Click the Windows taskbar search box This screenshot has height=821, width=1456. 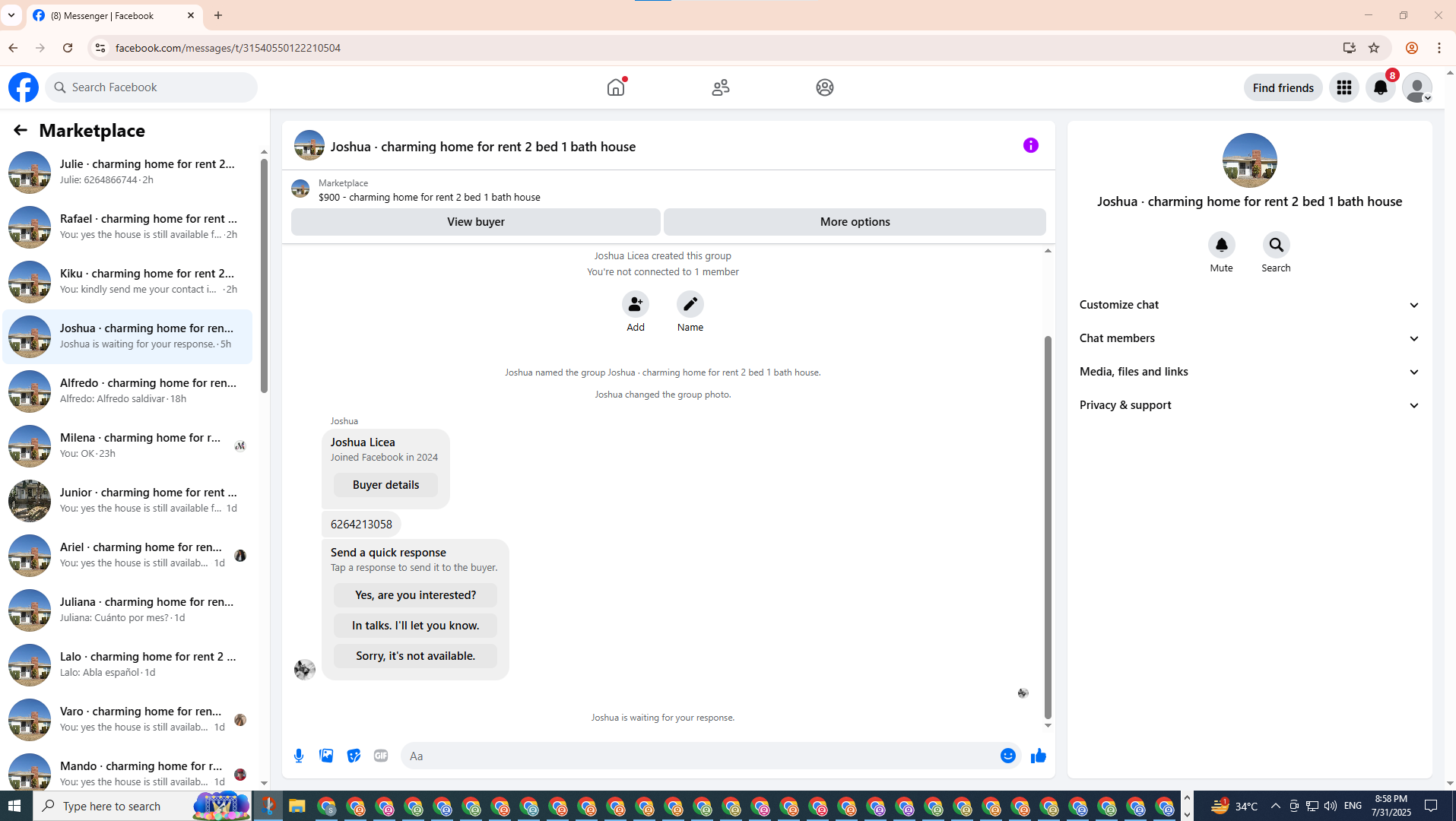(142, 807)
